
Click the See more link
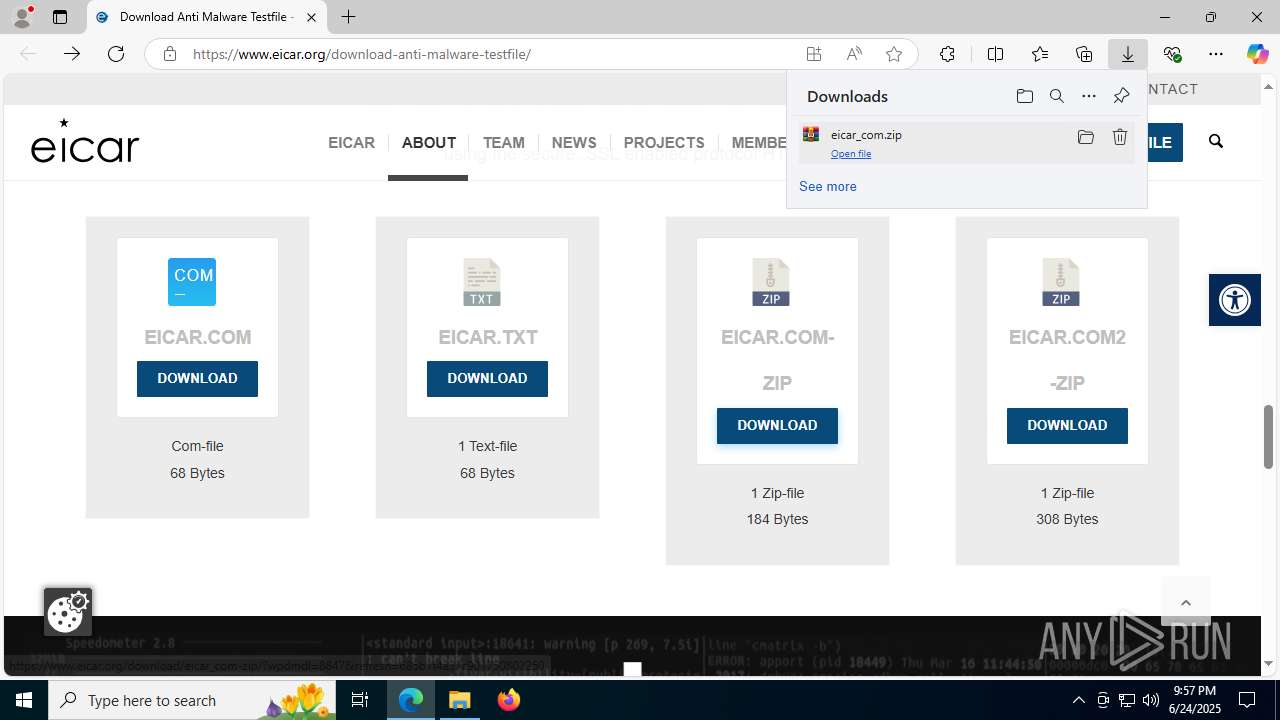828,186
